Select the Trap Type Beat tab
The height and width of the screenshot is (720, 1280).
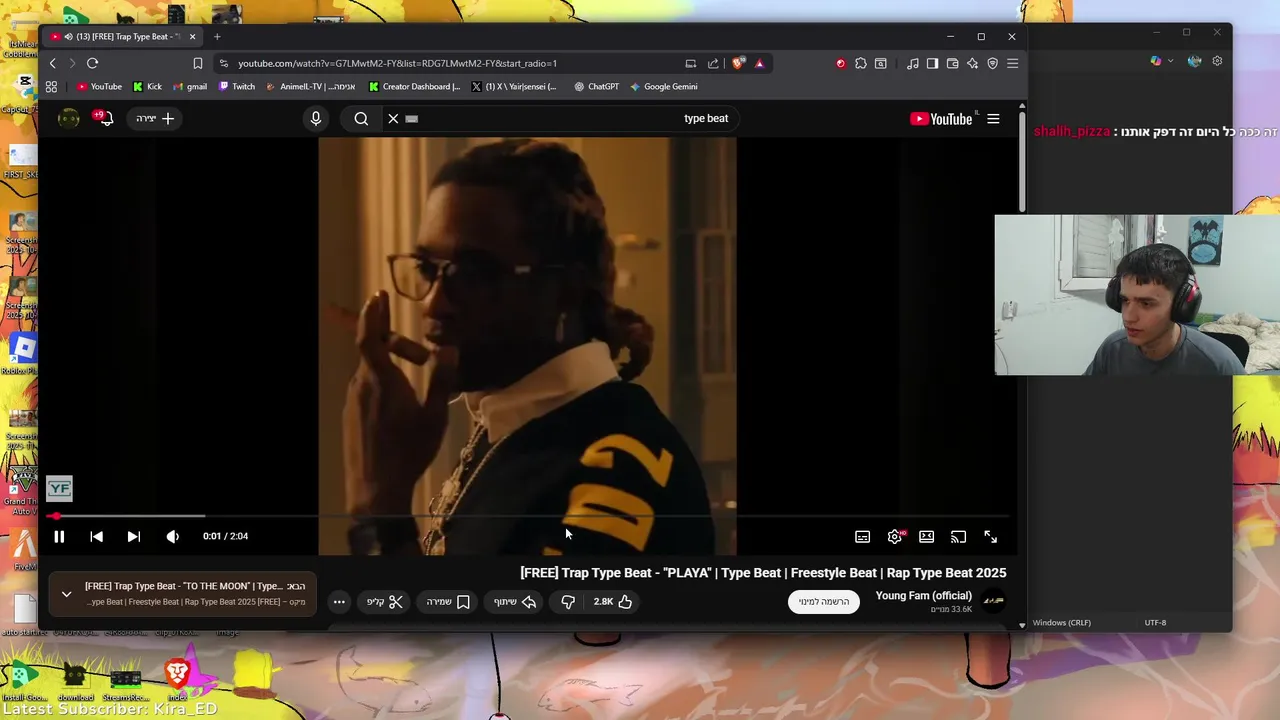[124, 37]
